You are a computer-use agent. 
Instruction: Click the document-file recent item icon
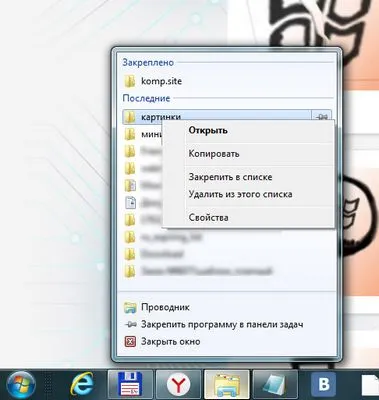(130, 203)
